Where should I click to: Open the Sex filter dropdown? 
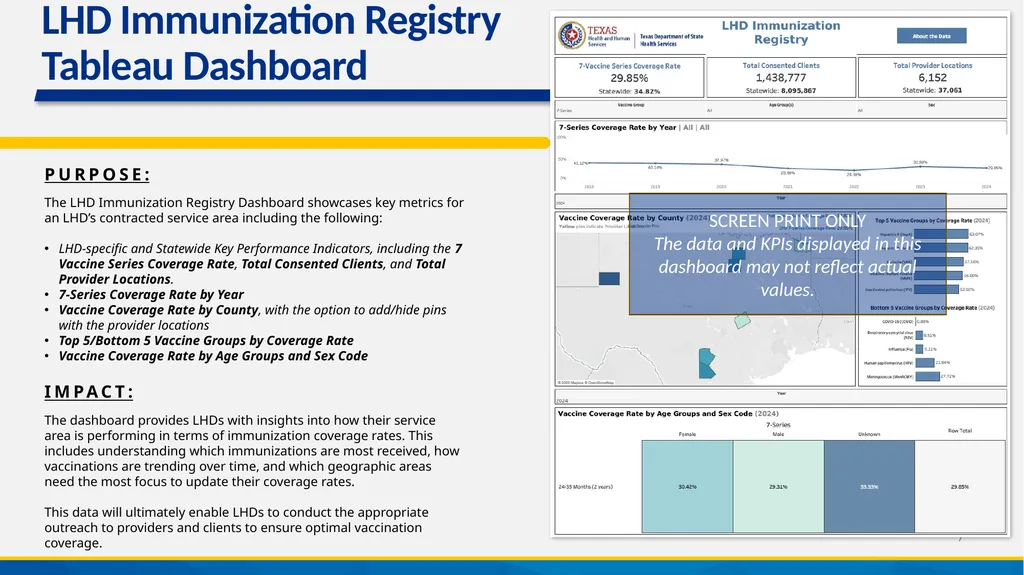[932, 108]
